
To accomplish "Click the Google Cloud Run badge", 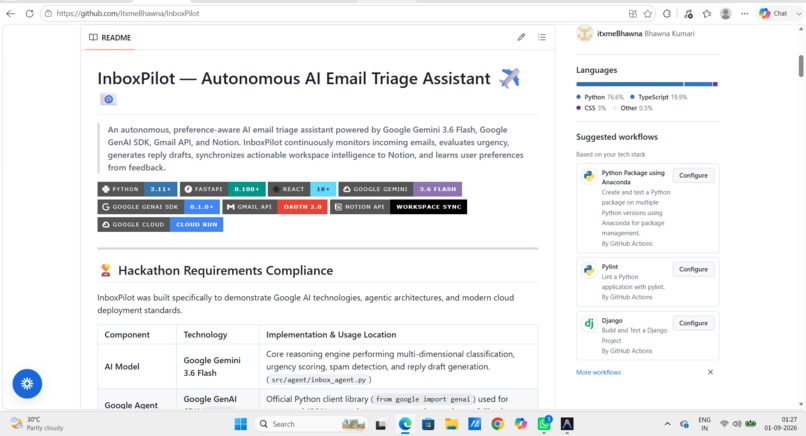I will tap(160, 225).
